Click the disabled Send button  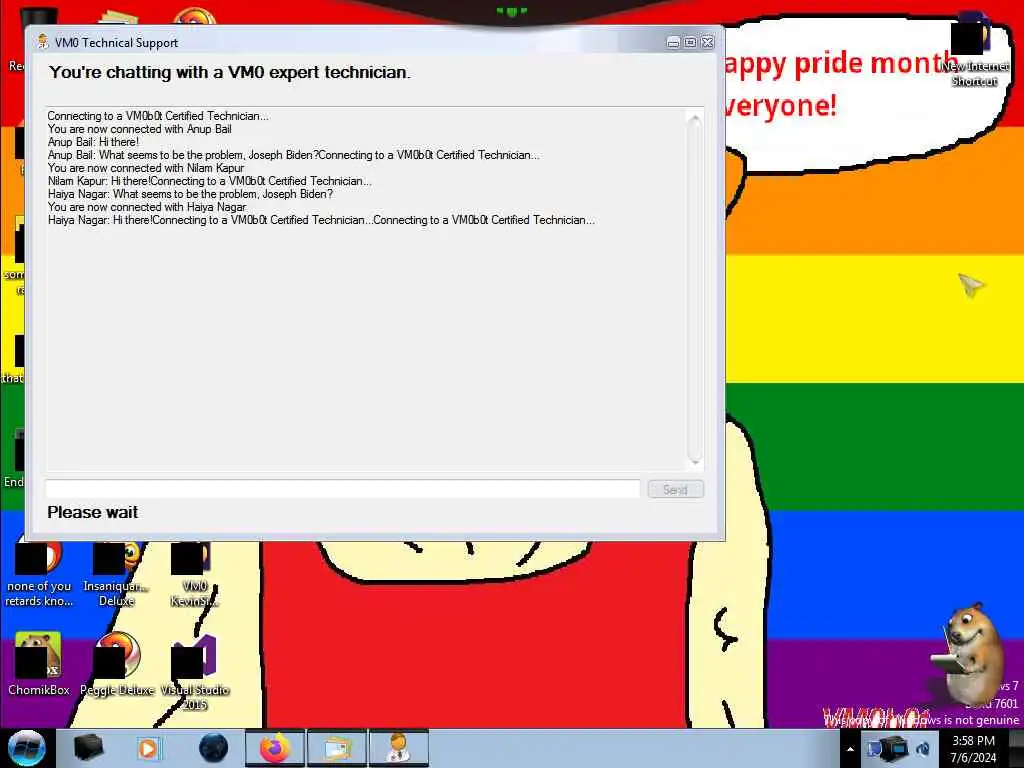pyautogui.click(x=675, y=489)
